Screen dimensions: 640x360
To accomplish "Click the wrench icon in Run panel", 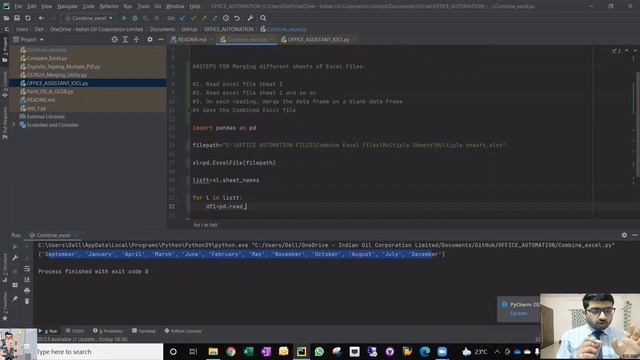I will (x=15, y=258).
